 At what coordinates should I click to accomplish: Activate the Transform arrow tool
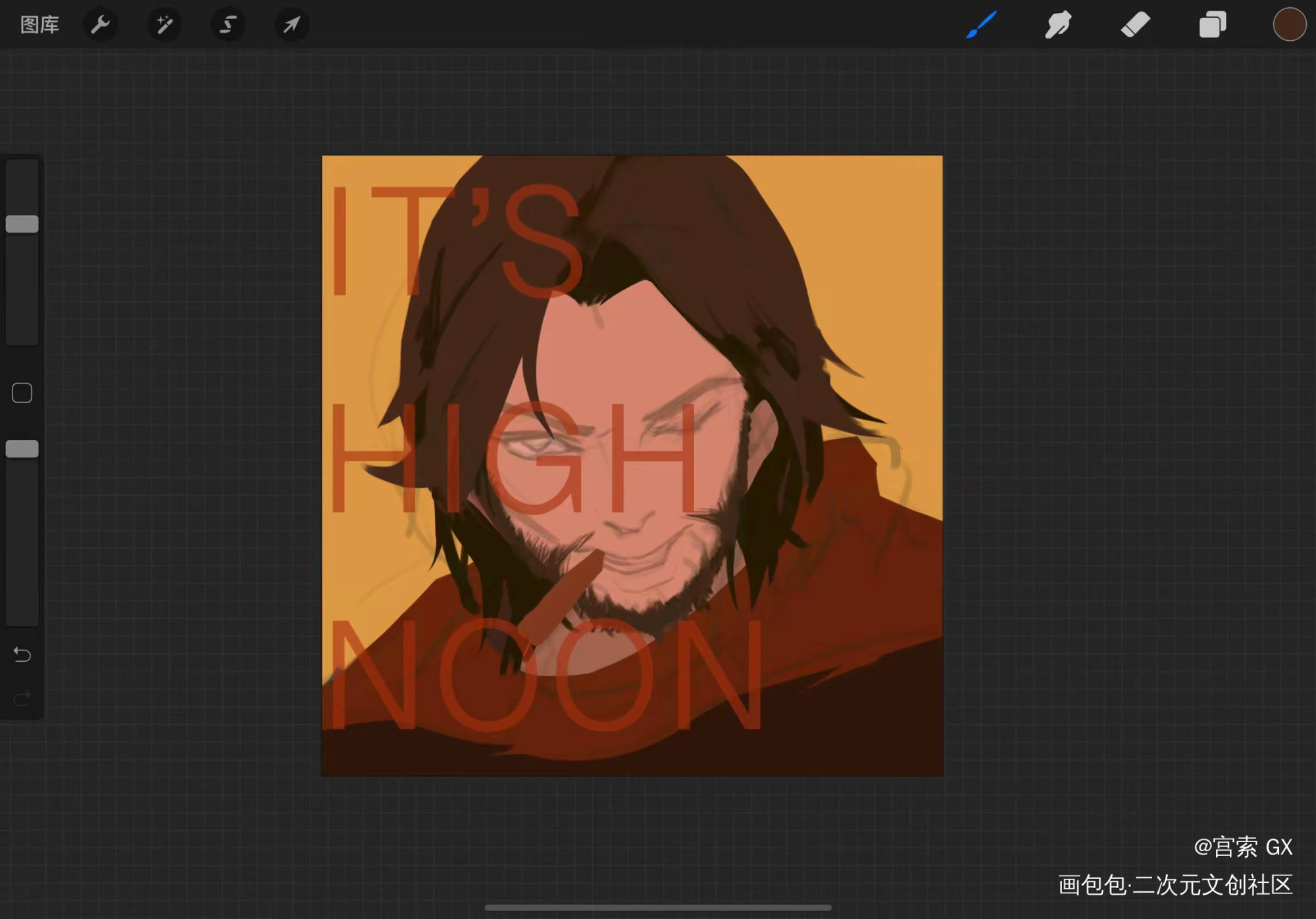point(291,25)
